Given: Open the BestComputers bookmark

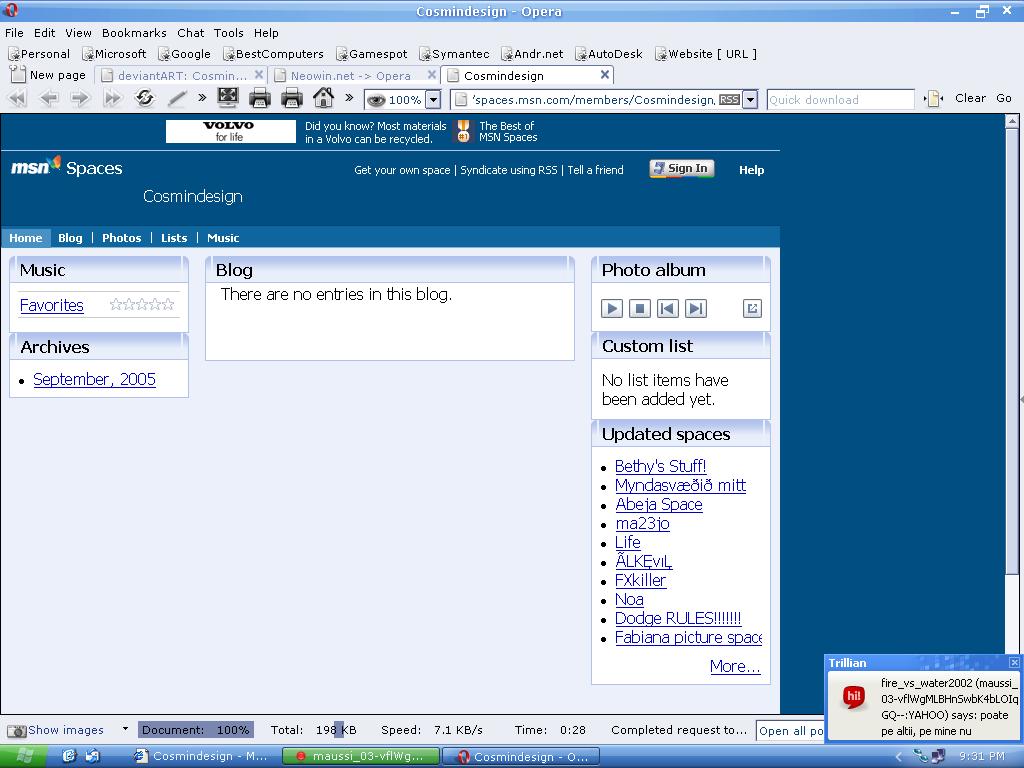Looking at the screenshot, I should pos(274,54).
